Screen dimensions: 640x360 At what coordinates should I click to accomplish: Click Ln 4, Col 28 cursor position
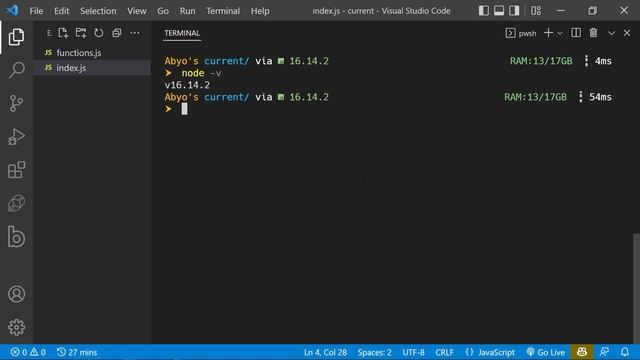[x=325, y=352]
